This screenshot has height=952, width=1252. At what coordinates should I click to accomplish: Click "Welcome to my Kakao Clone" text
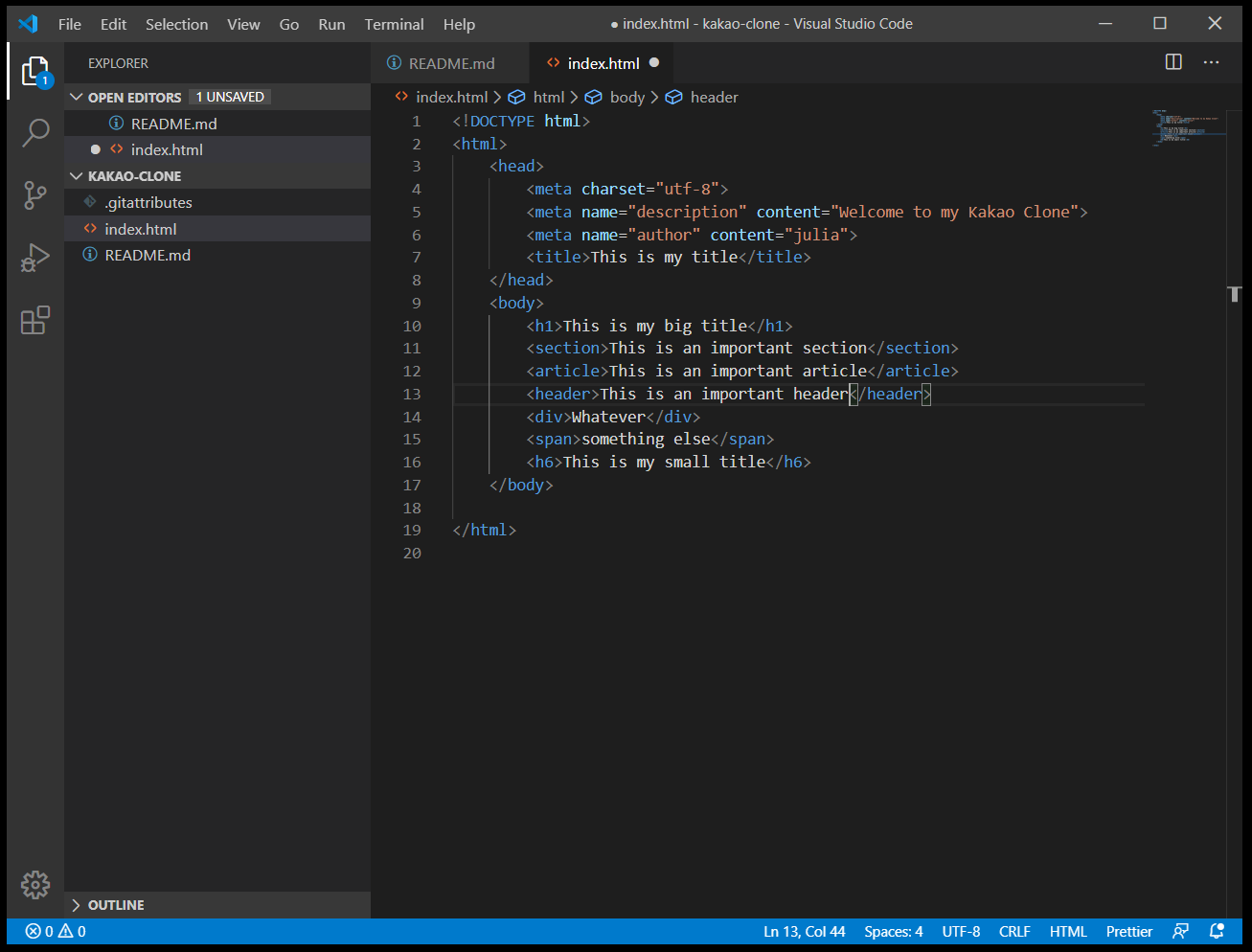[x=959, y=212]
